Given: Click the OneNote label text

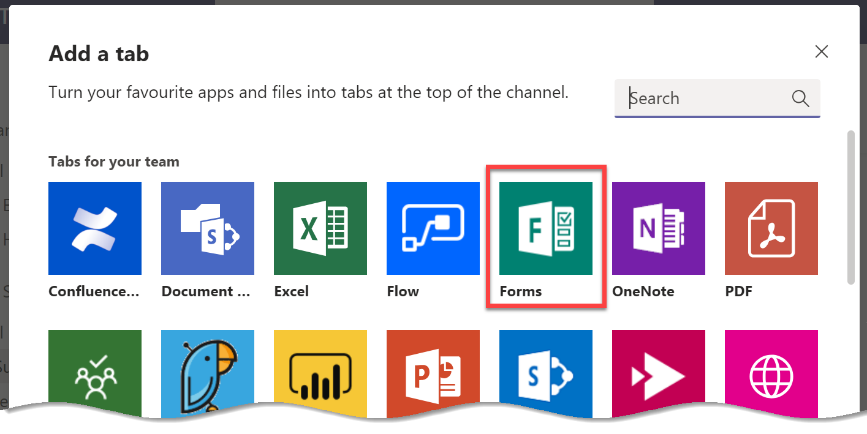Looking at the screenshot, I should (644, 291).
